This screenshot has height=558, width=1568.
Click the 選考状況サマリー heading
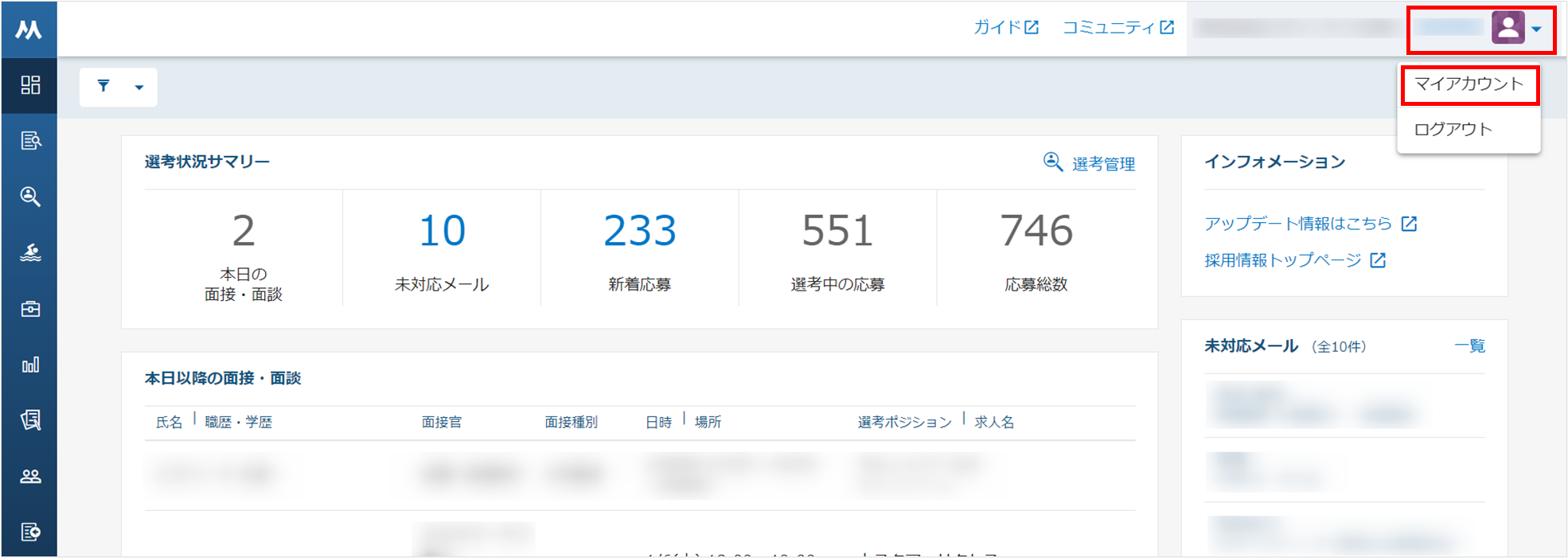pos(207,162)
